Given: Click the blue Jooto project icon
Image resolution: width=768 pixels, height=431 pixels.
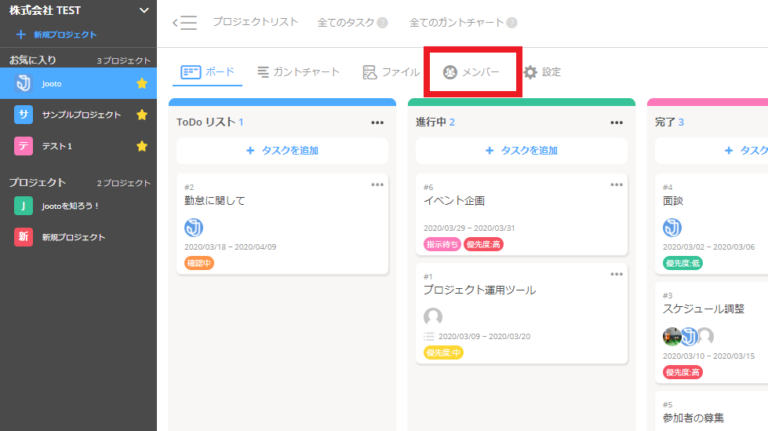Looking at the screenshot, I should [x=23, y=83].
